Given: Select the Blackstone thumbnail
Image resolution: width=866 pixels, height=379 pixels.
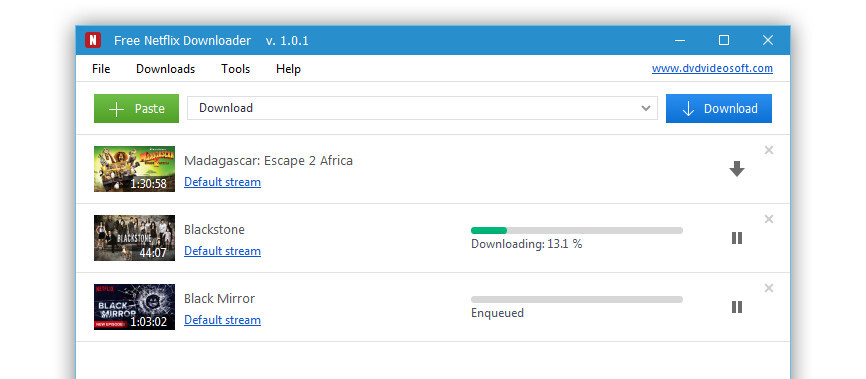Looking at the screenshot, I should (134, 238).
